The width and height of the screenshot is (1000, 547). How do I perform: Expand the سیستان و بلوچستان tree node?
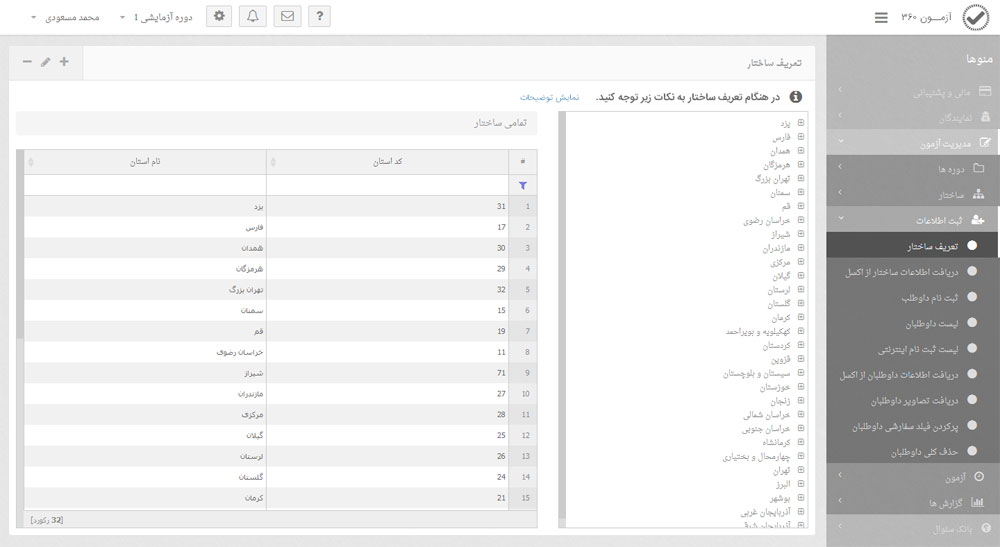point(801,372)
